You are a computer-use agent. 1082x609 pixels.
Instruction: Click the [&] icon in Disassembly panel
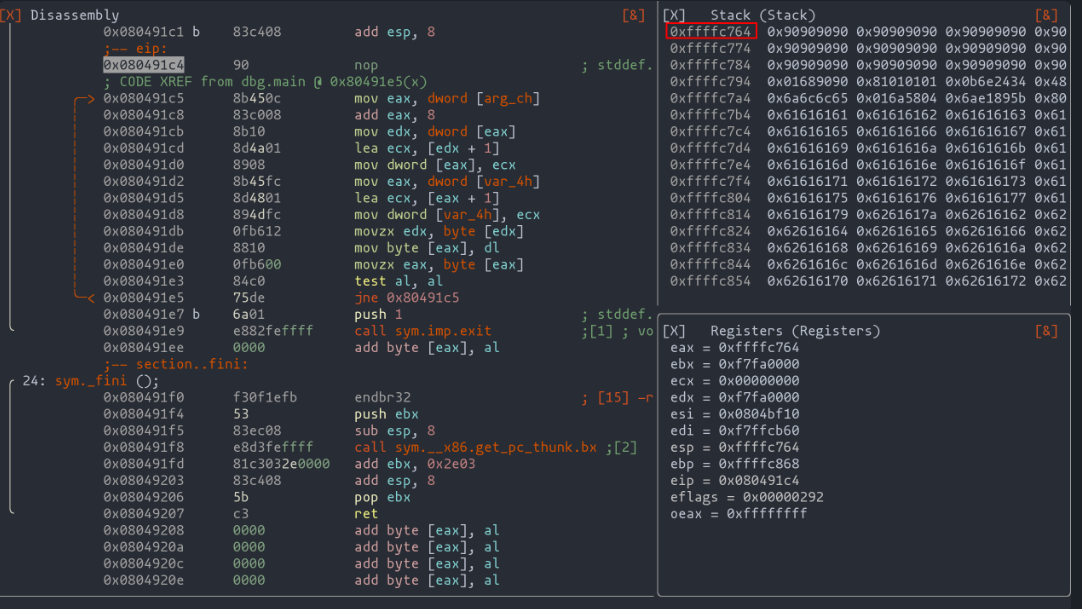tap(633, 15)
